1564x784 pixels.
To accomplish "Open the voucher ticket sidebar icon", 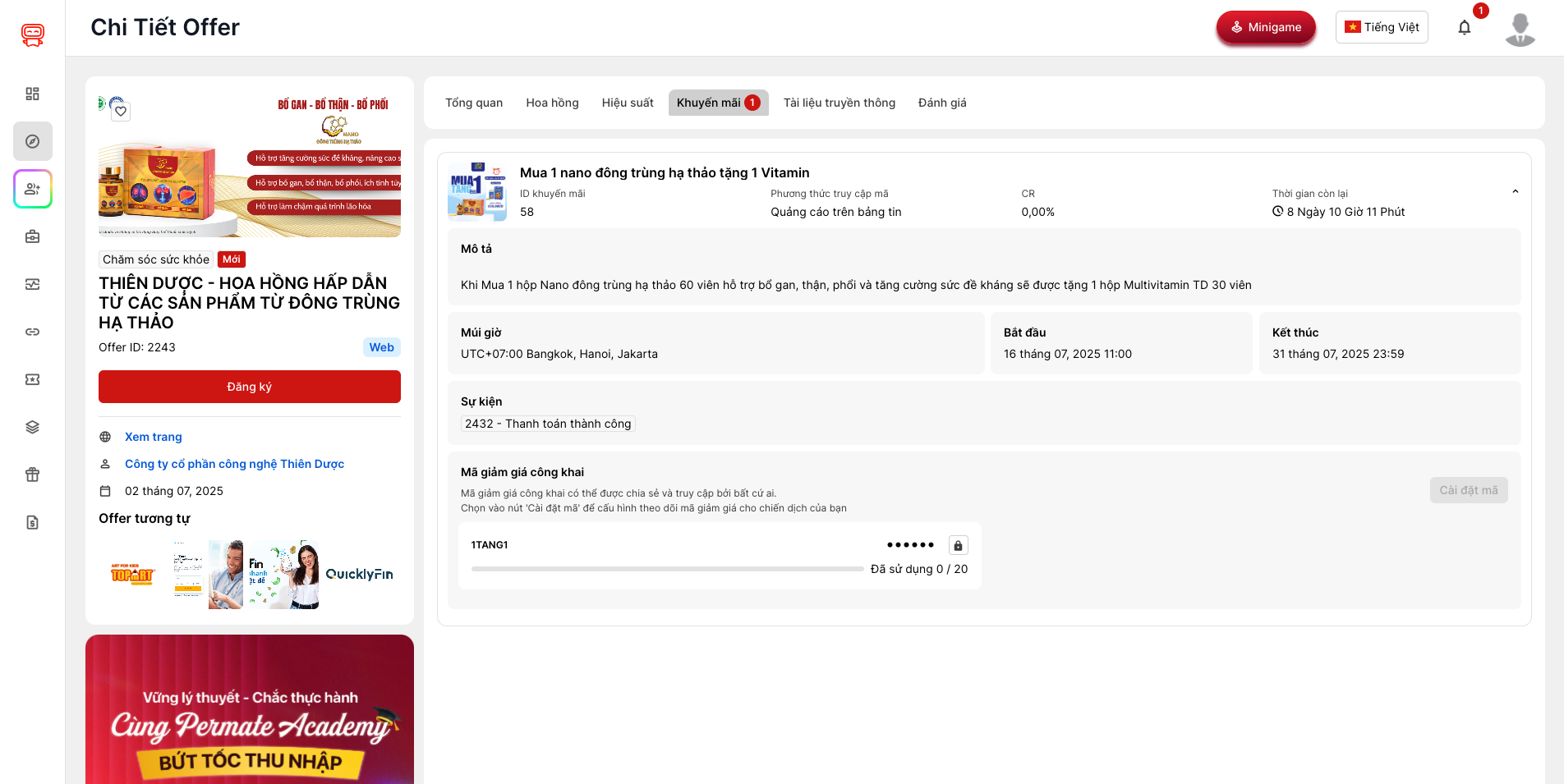I will [33, 379].
